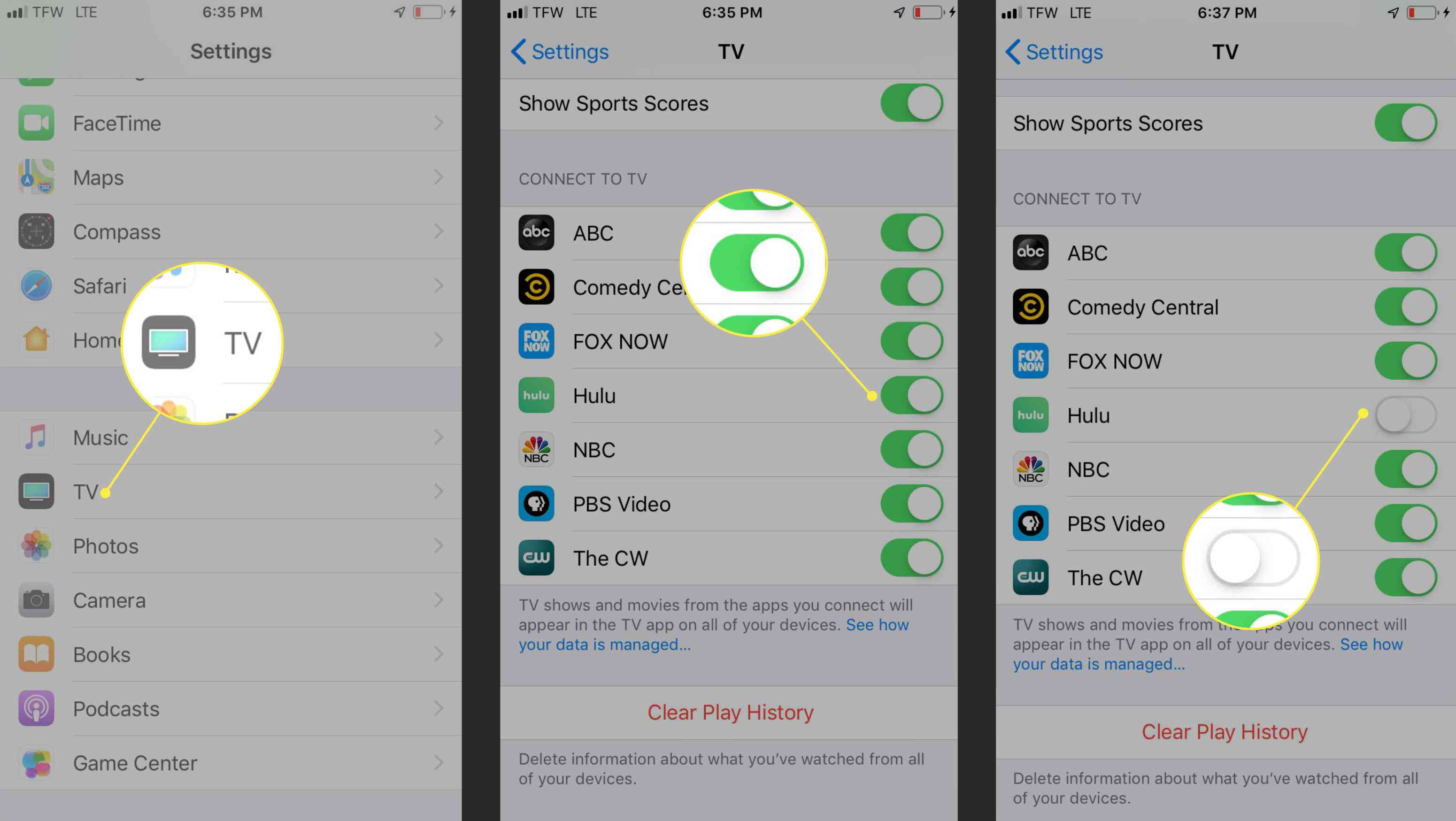This screenshot has height=821, width=1456.
Task: Tap the ABC app icon in TV settings
Action: tap(536, 232)
